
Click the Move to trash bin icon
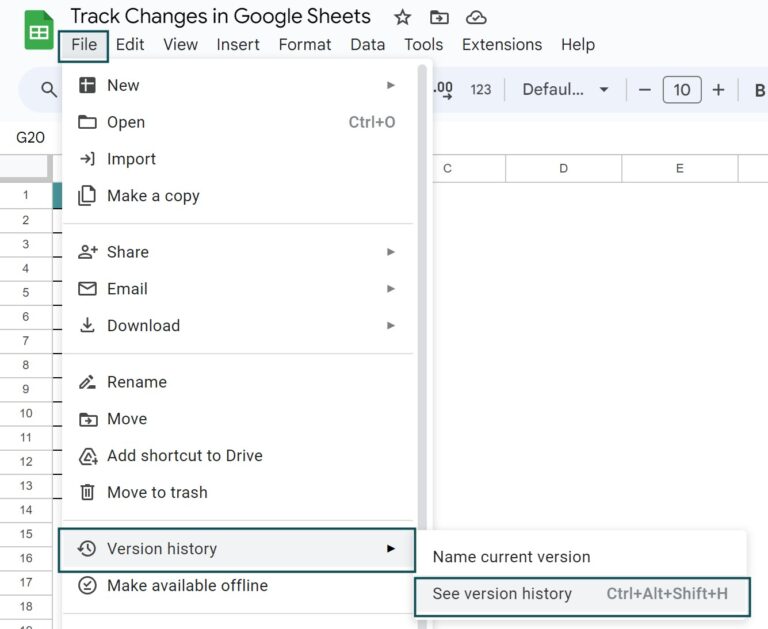[x=87, y=492]
